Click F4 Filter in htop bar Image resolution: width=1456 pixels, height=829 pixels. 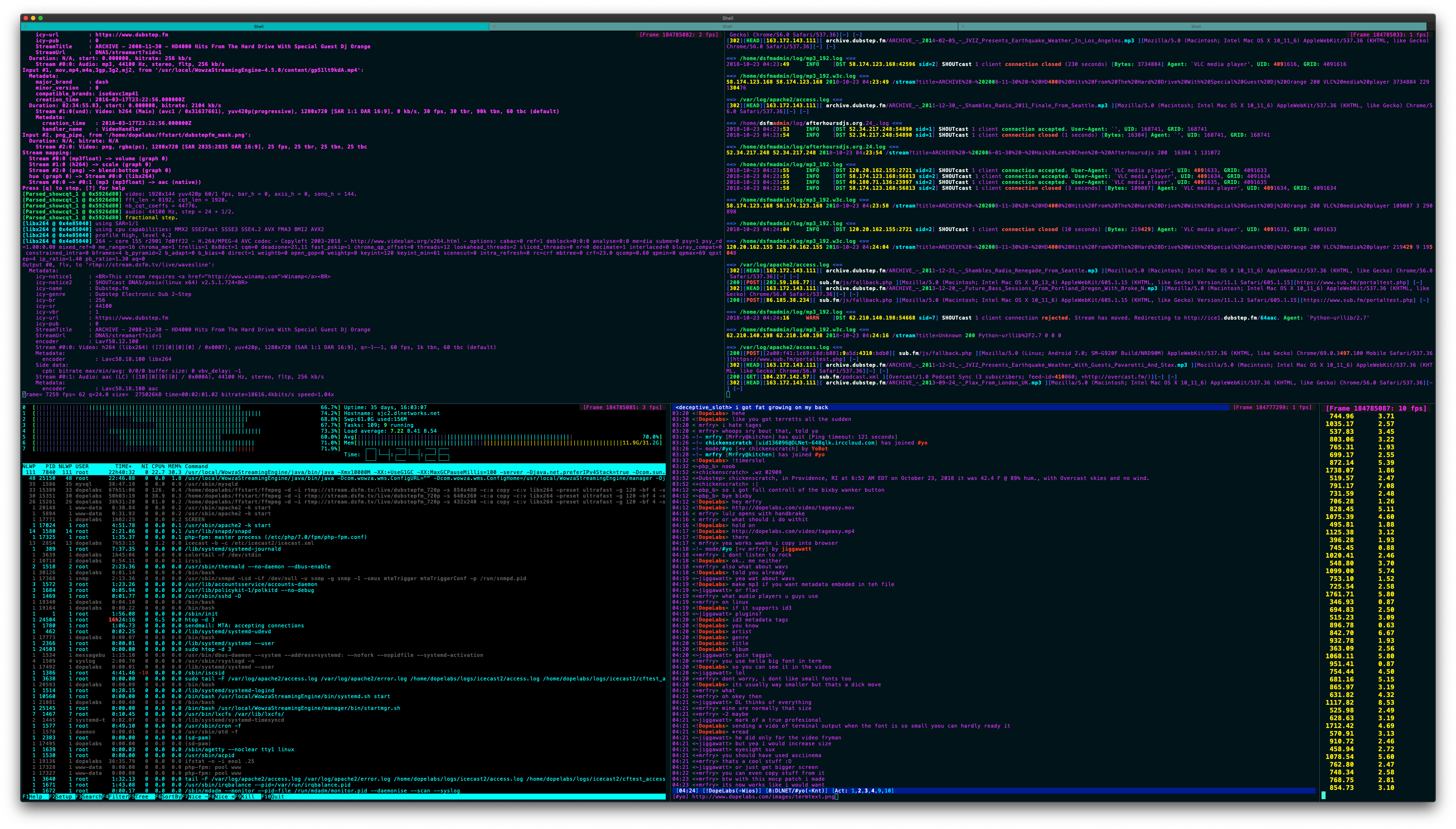tap(116, 797)
